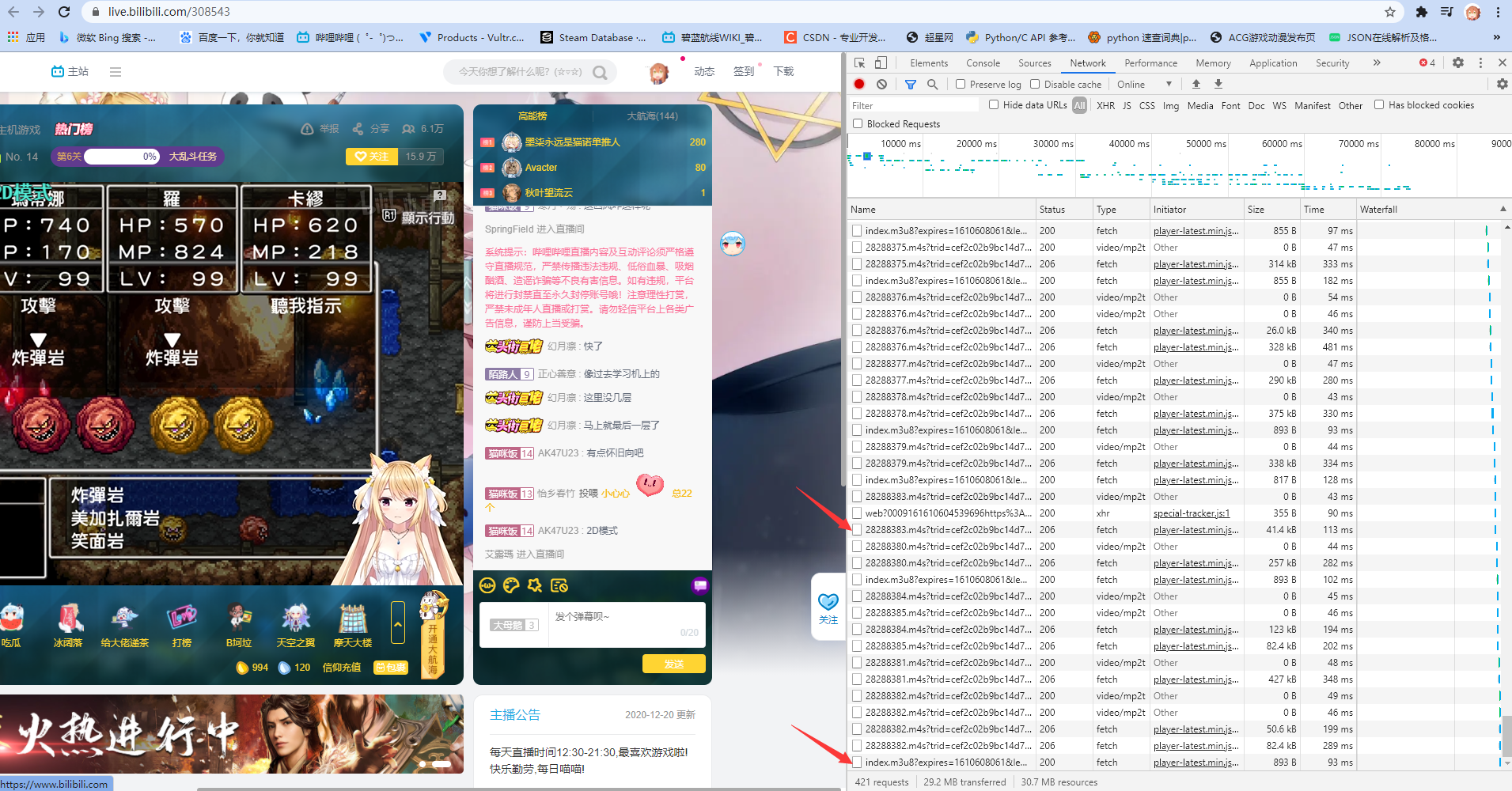Export HAR file with the download arrow

tap(1218, 84)
